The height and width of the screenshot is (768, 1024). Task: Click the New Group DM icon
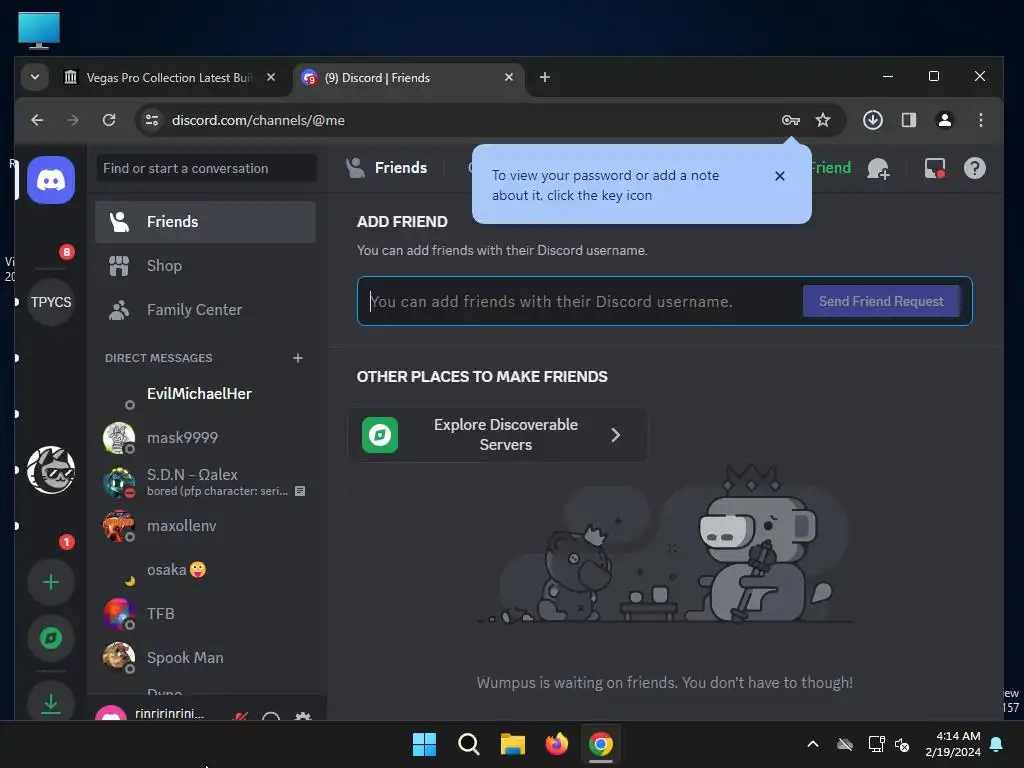point(878,168)
